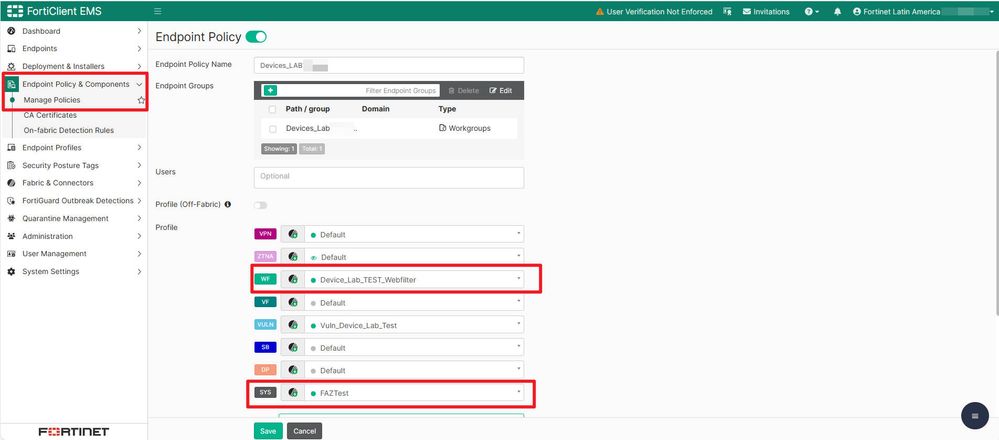
Task: Click the Endpoints sidebar icon
Action: coord(11,48)
